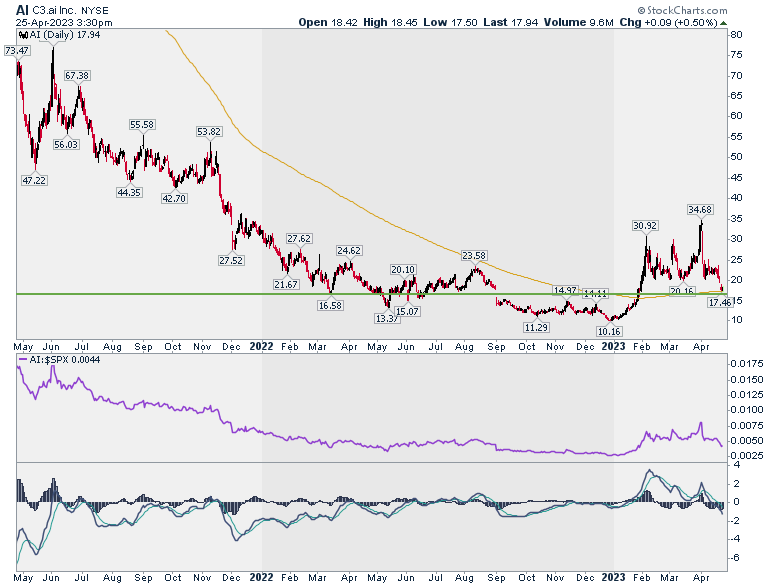Screen dimensions: 780x586
Task: Click the 2022 label on the price chart axis
Action: point(261,346)
